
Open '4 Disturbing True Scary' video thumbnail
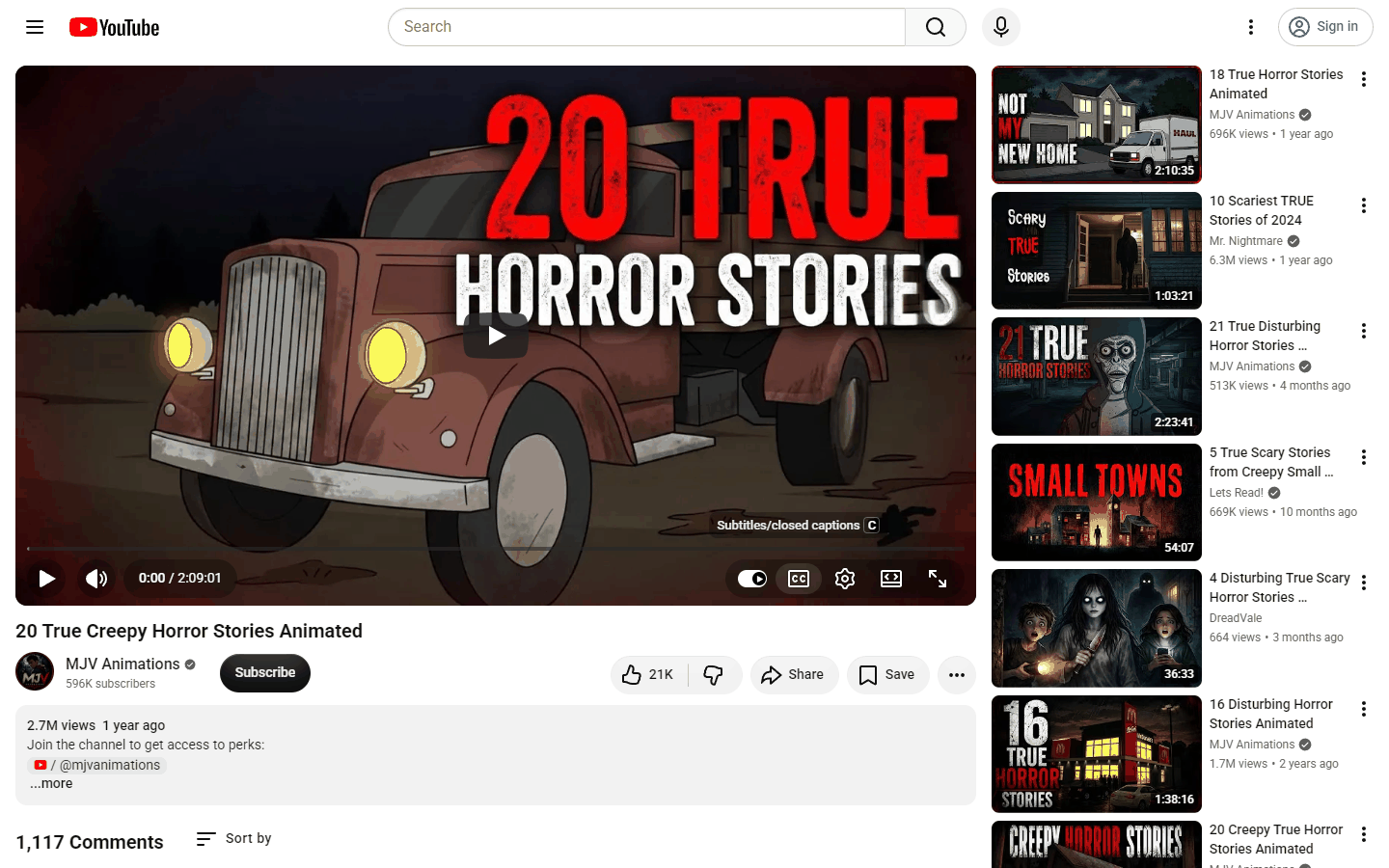pyautogui.click(x=1097, y=628)
